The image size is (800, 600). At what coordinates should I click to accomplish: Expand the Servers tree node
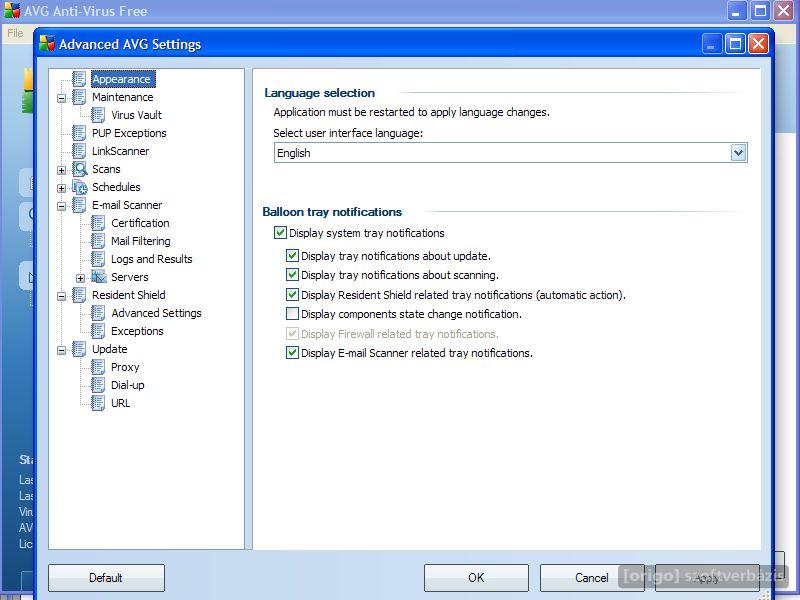tap(81, 278)
